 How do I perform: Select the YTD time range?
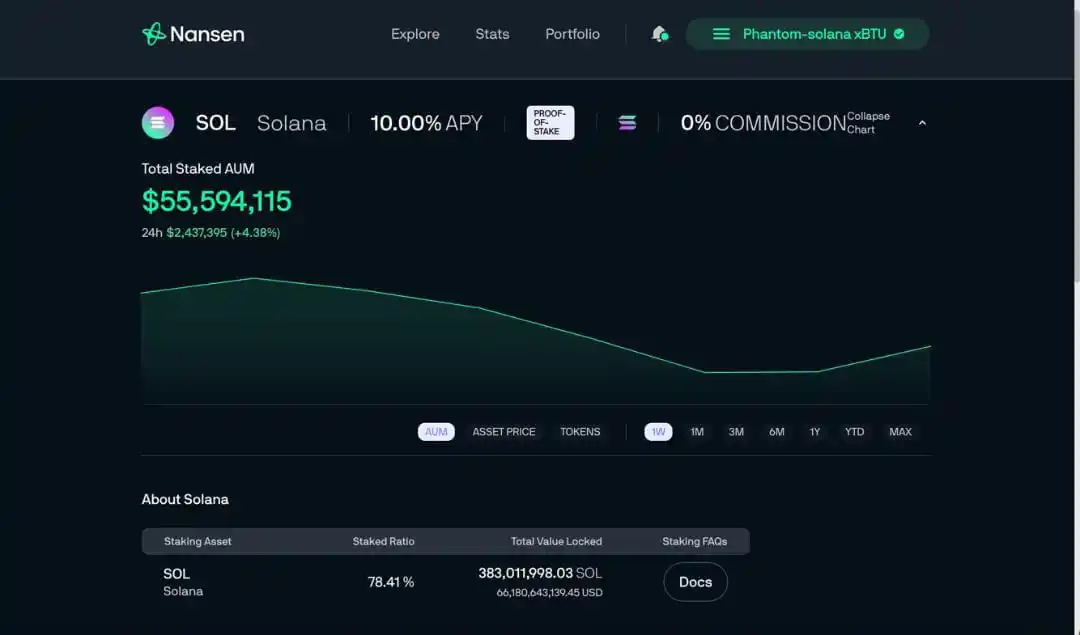pos(854,432)
